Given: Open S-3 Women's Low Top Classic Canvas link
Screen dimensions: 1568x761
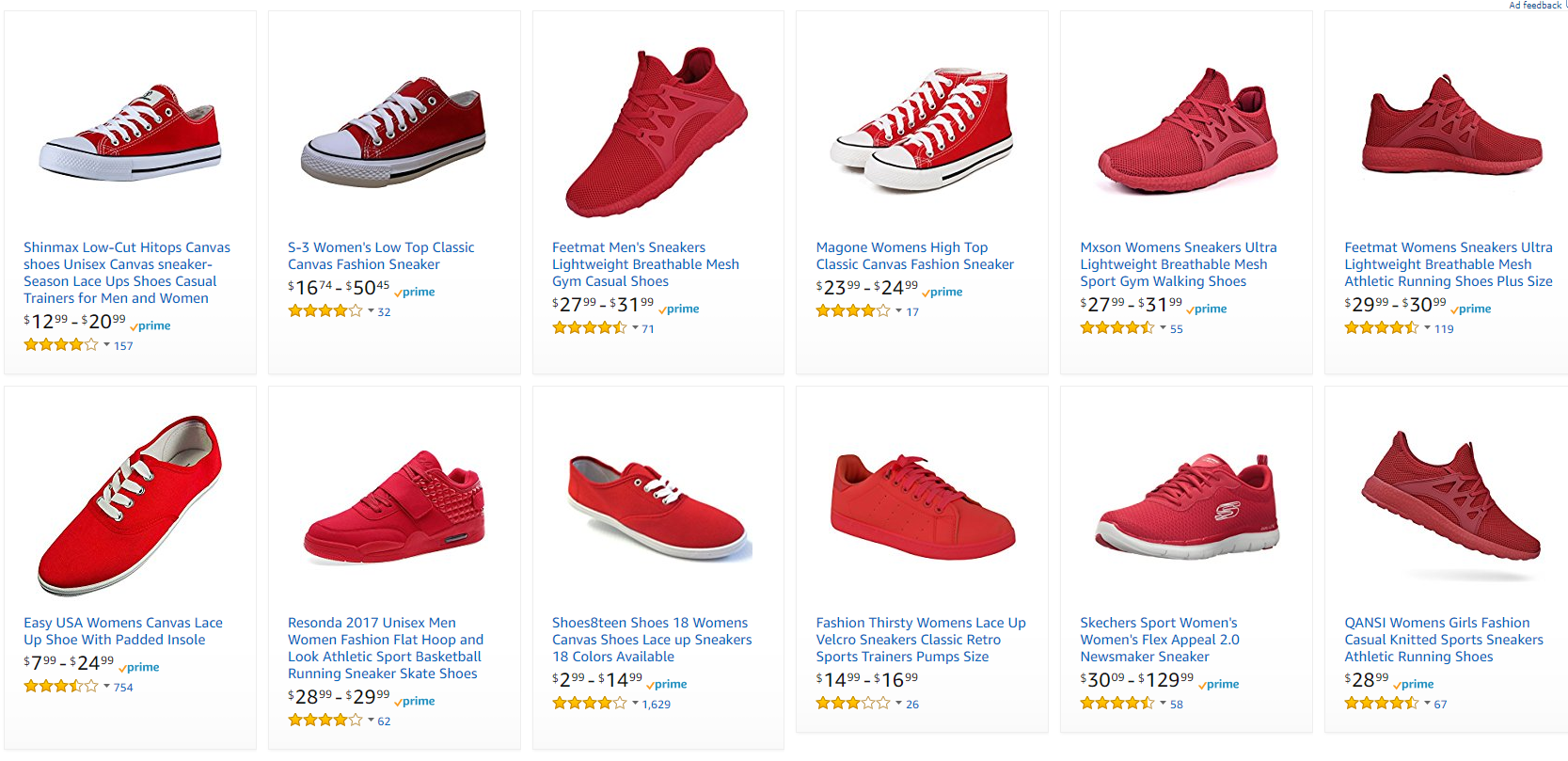Looking at the screenshot, I should click(381, 256).
